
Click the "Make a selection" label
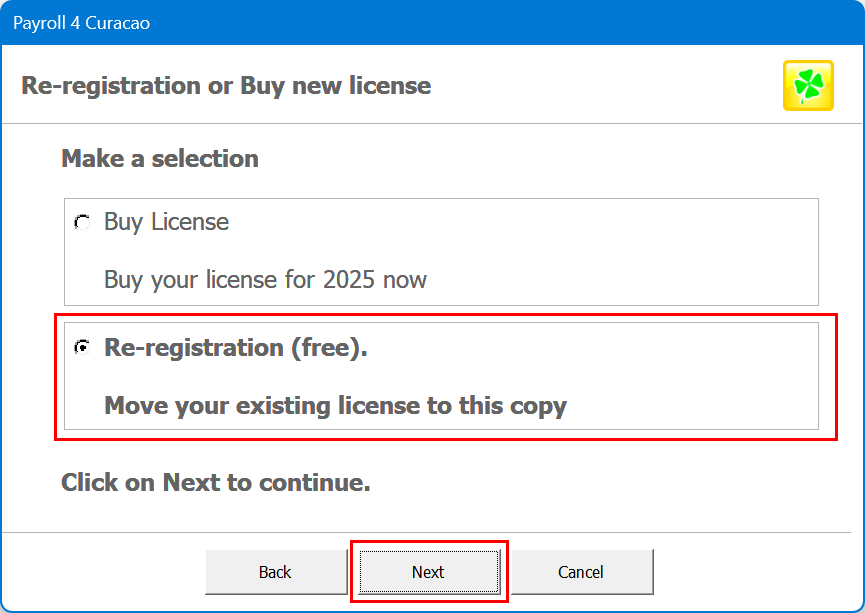pyautogui.click(x=160, y=159)
